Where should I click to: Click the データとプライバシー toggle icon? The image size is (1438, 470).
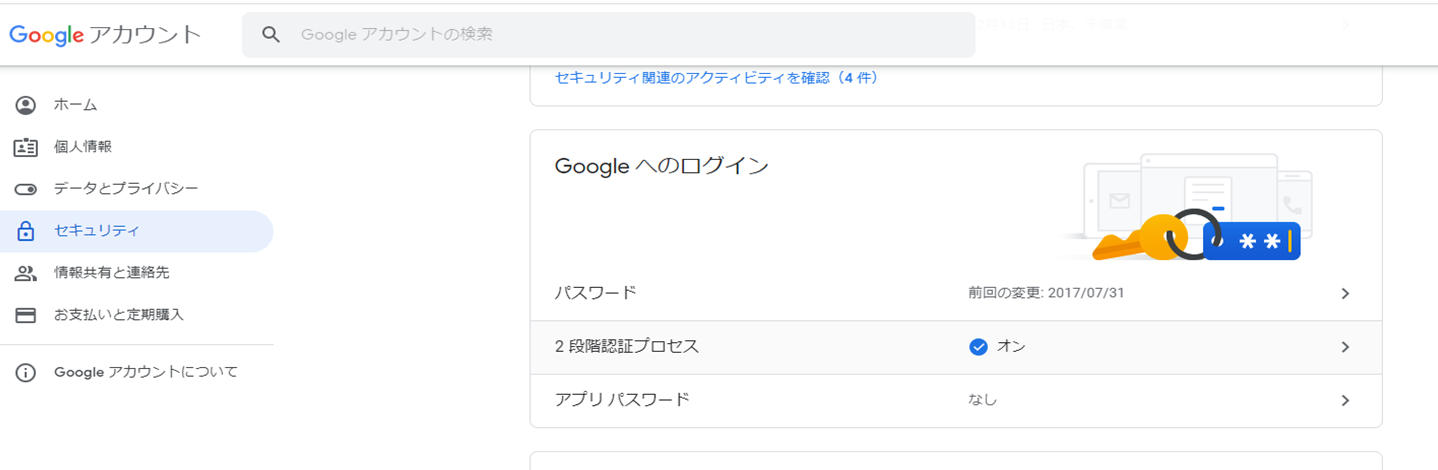(26, 189)
